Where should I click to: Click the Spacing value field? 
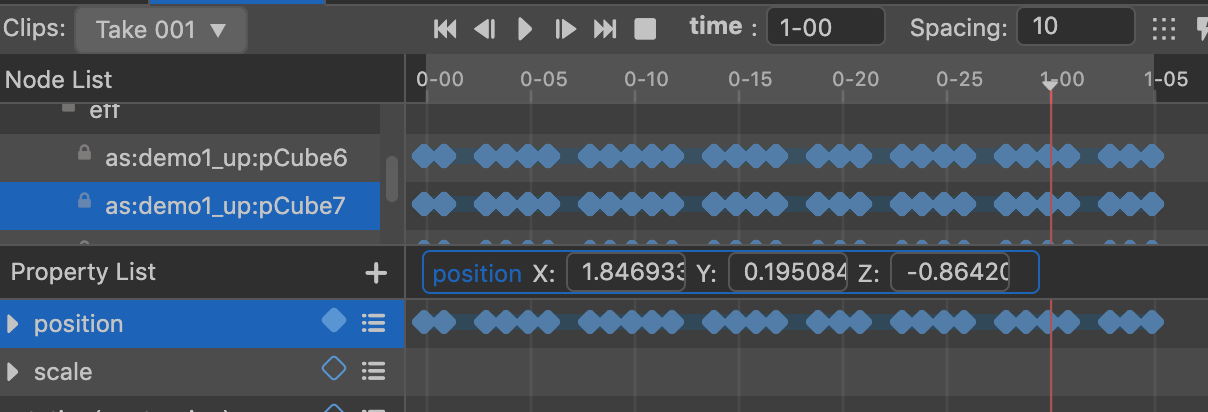1074,27
